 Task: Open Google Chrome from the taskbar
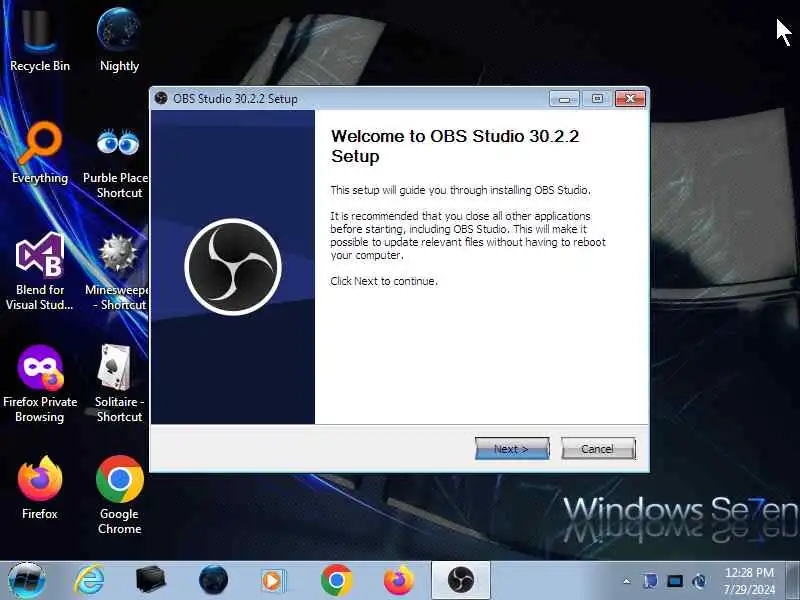tap(336, 580)
